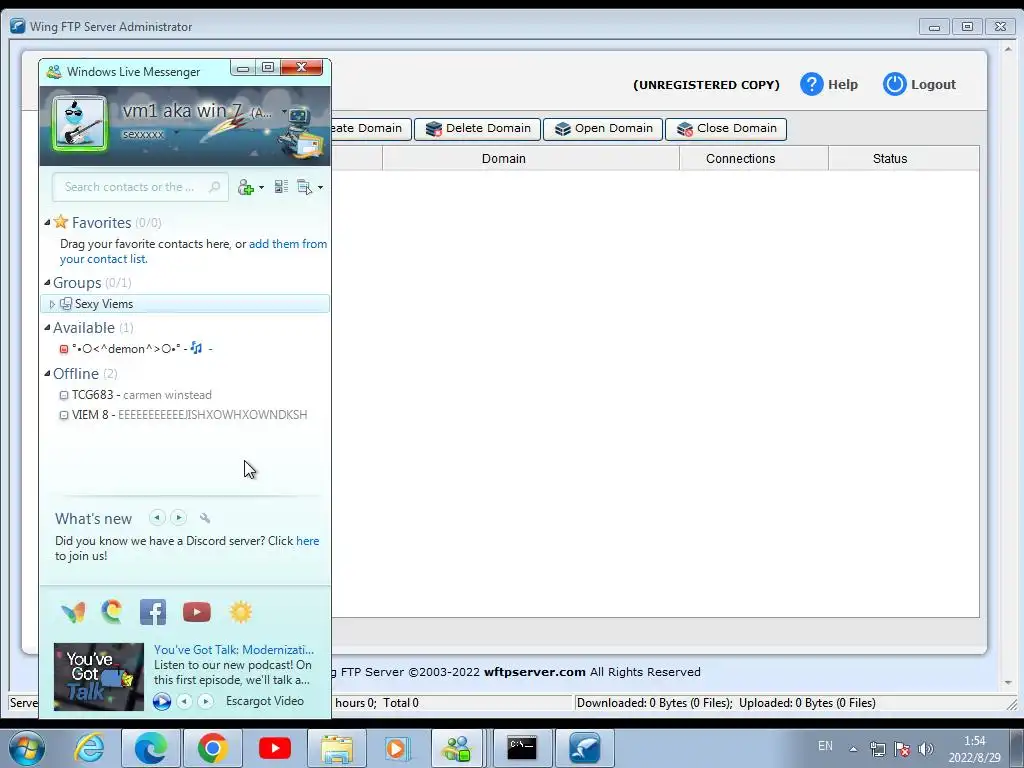Screen dimensions: 1024x768
Task: Show hidden tray icons arrow
Action: (x=853, y=749)
